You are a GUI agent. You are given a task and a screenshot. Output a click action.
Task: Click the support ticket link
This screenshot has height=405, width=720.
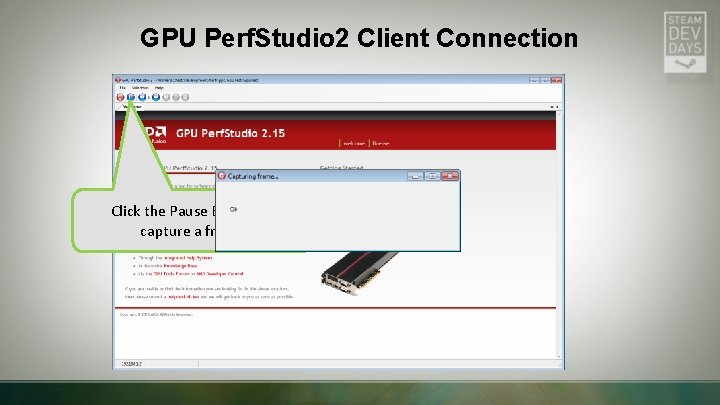[184, 297]
